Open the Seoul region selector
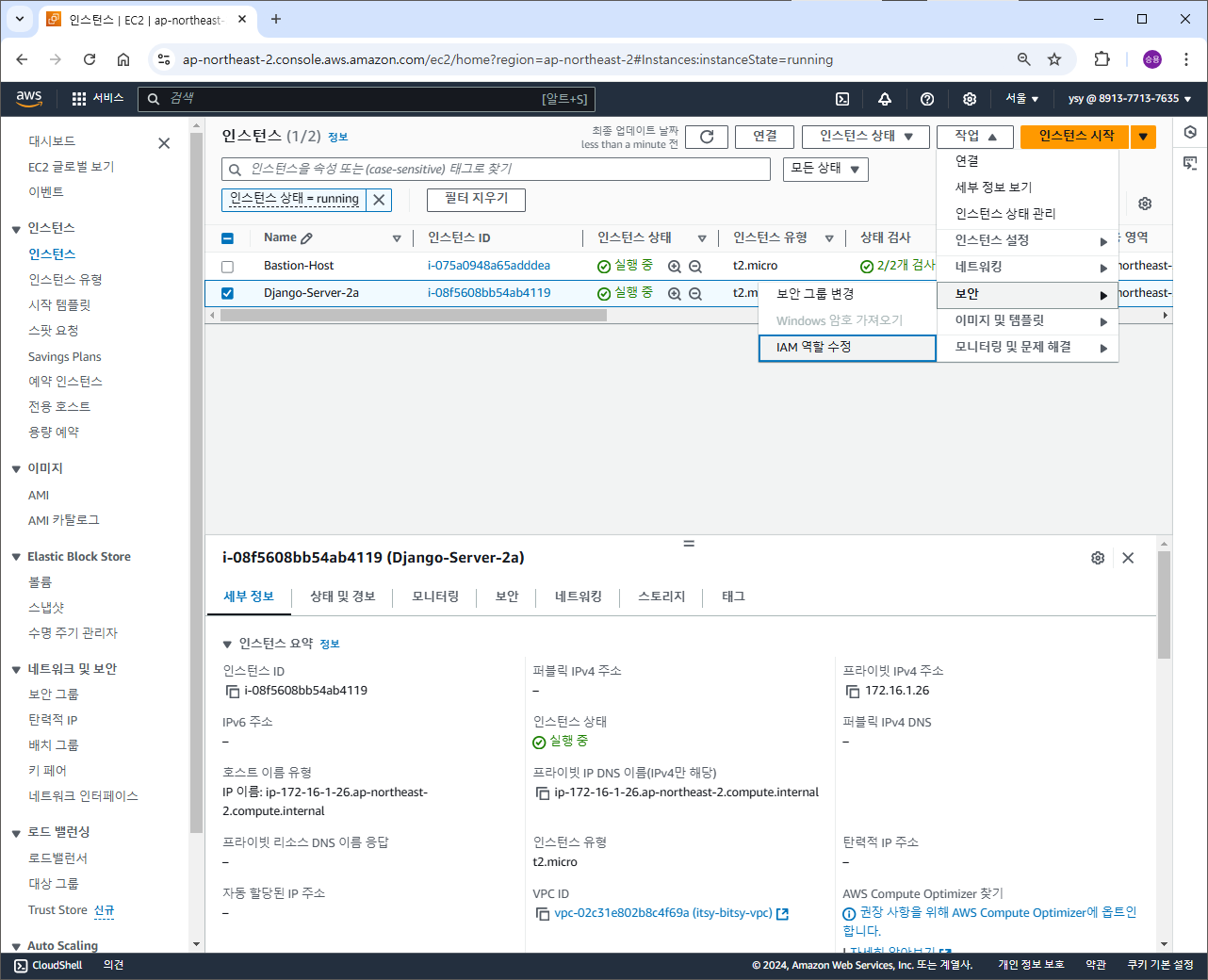 point(1021,98)
